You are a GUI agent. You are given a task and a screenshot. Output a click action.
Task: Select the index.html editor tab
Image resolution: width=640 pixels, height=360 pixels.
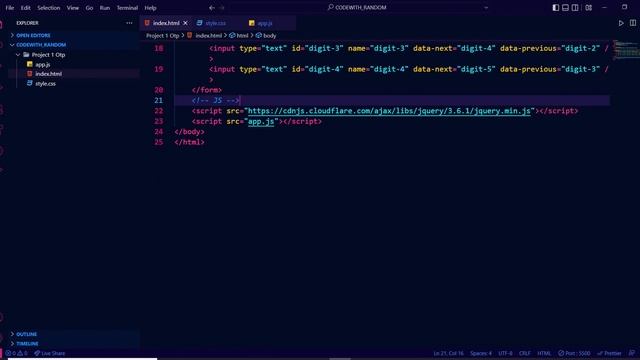(x=166, y=23)
